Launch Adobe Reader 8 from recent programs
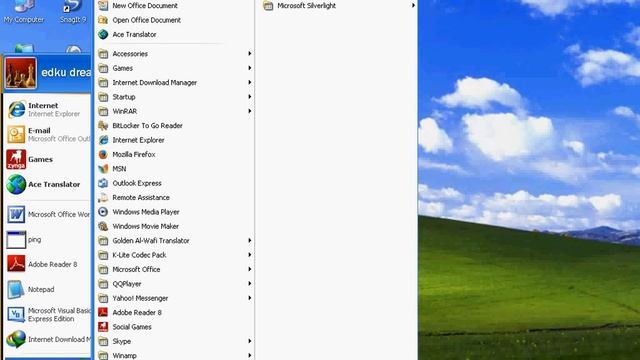Screen dimensions: 640x360 [16, 264]
